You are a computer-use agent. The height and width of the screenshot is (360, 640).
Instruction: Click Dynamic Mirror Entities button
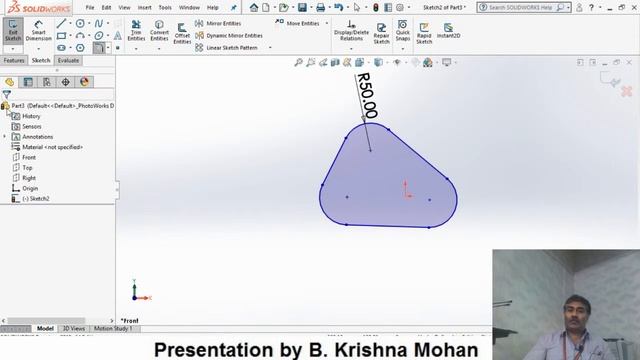point(229,36)
